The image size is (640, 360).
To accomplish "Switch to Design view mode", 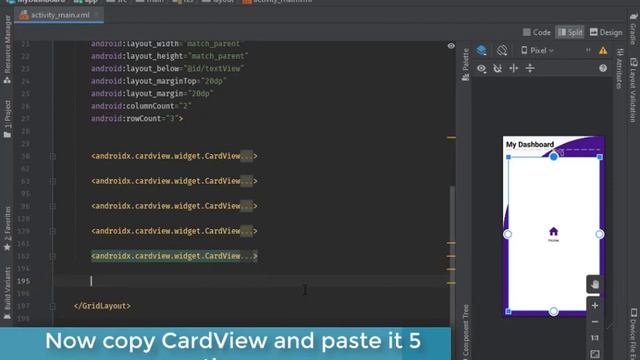I will tap(606, 32).
